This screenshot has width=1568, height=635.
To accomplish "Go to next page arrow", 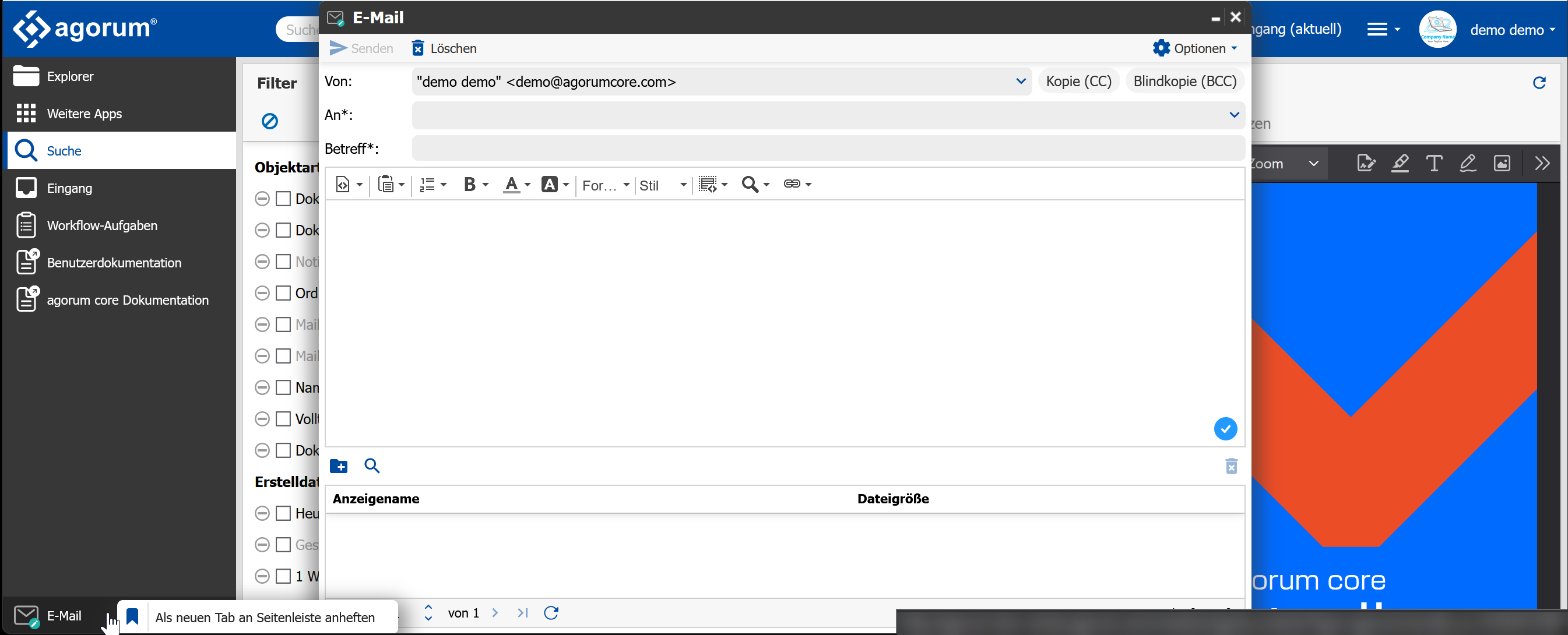I will point(495,613).
